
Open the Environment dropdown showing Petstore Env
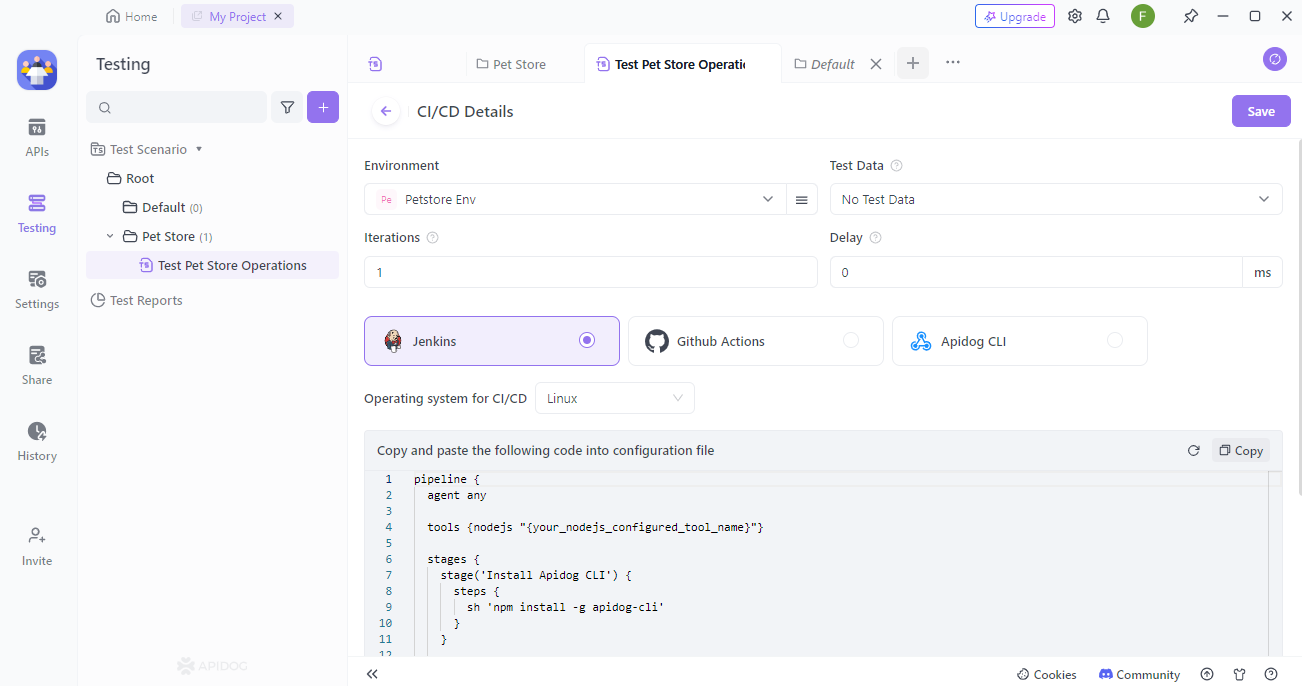point(575,200)
